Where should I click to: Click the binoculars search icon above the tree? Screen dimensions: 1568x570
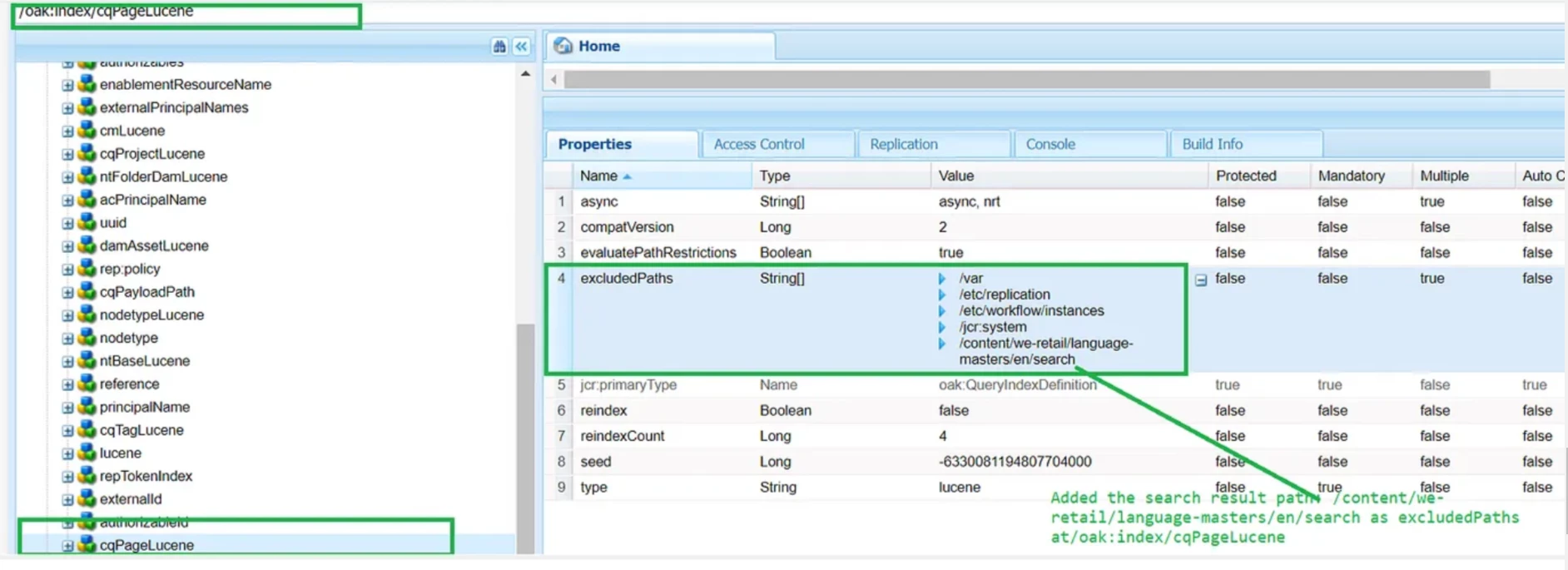499,47
